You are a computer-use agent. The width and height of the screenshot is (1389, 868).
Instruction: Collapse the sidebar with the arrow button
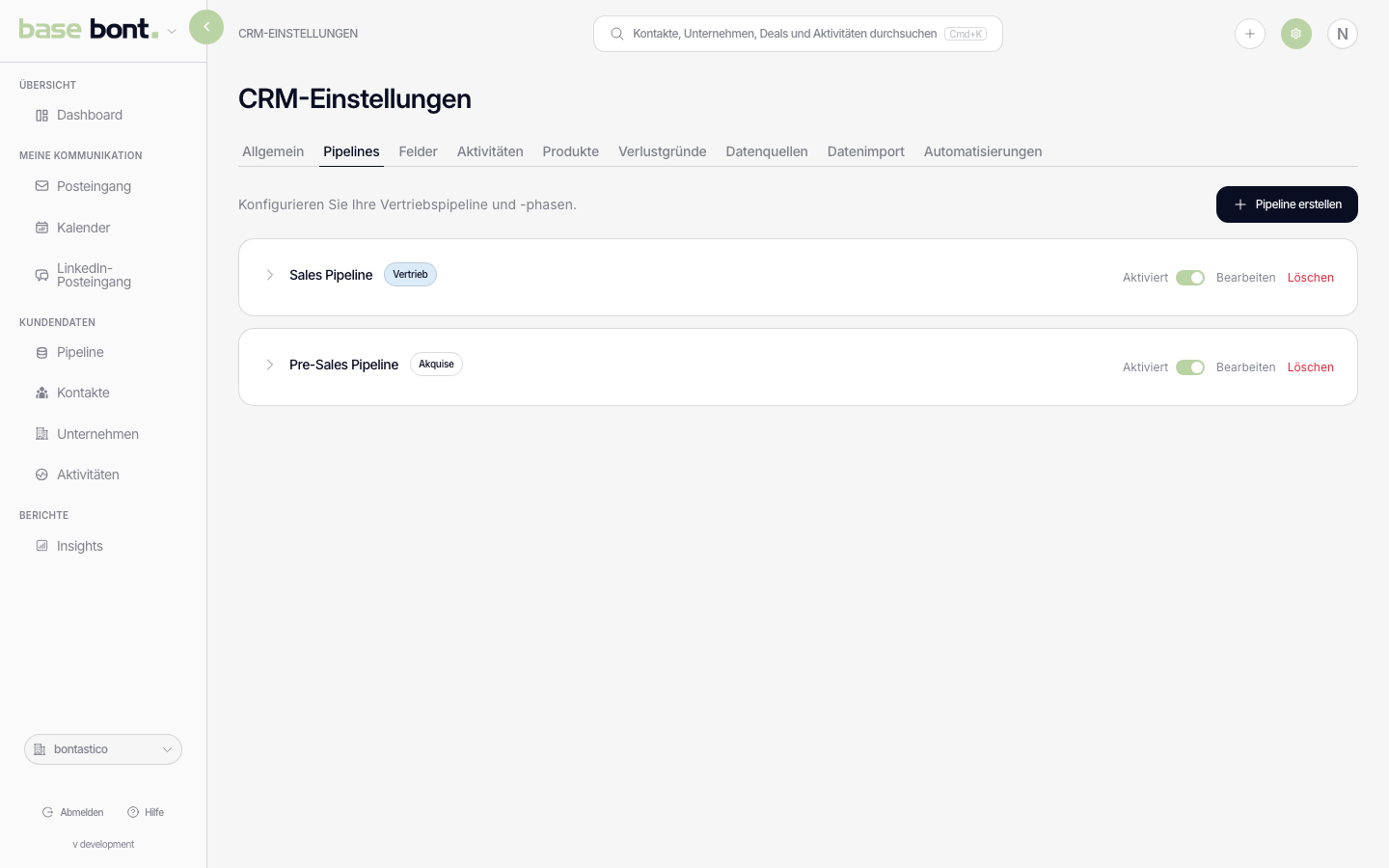coord(206,27)
